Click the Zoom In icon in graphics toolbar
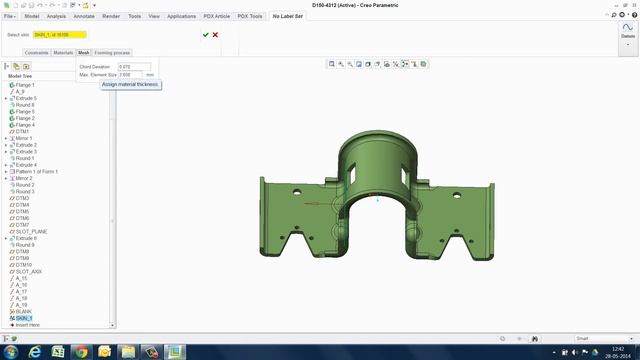640x360 pixels. (x=341, y=64)
